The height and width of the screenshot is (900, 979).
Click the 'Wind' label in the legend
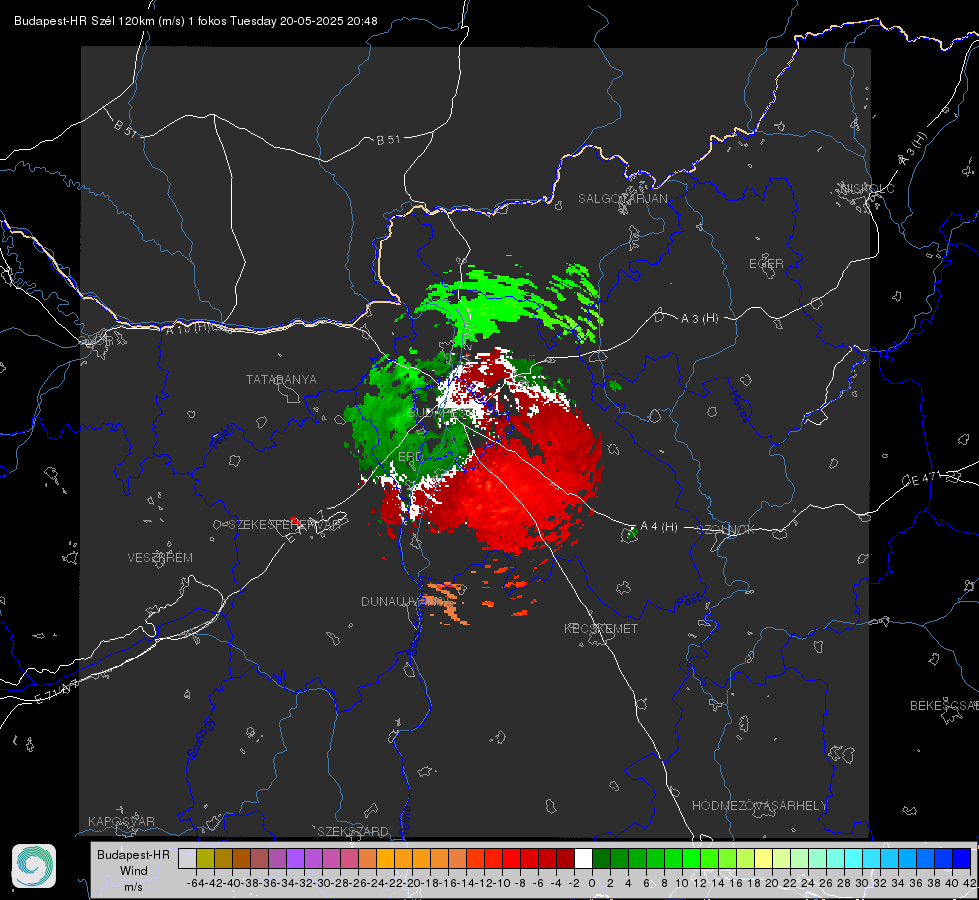134,871
